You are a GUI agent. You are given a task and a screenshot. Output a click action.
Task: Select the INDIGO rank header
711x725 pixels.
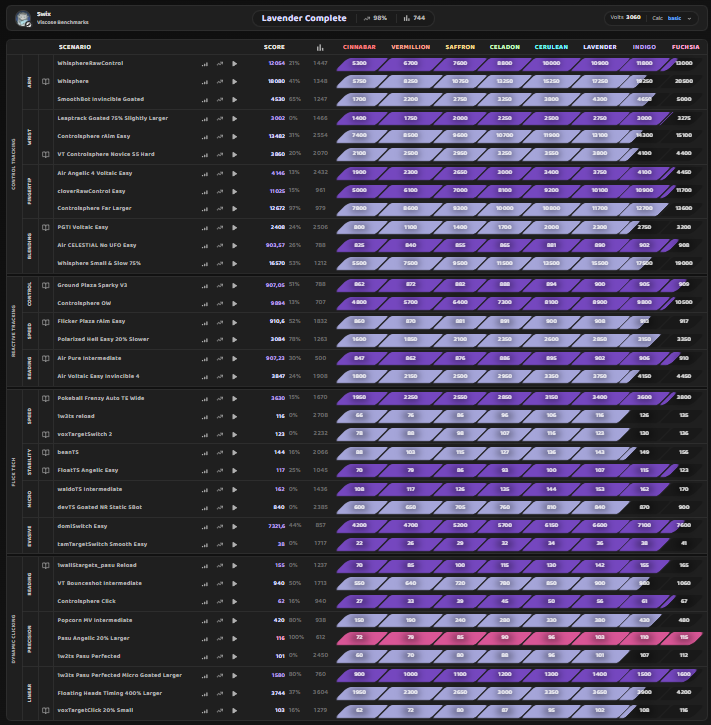[x=644, y=47]
